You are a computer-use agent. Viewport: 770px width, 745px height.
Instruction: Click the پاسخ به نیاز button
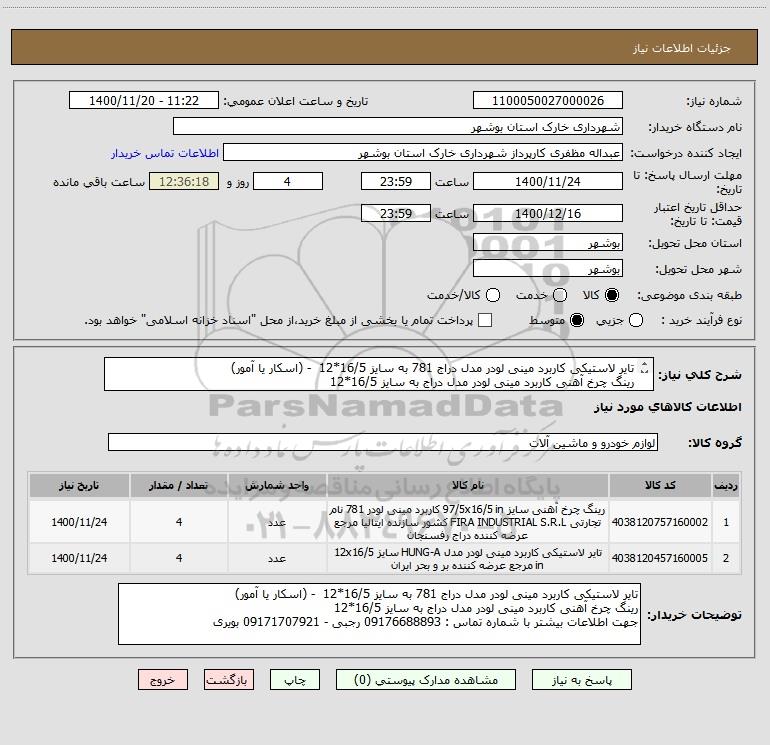pos(581,680)
